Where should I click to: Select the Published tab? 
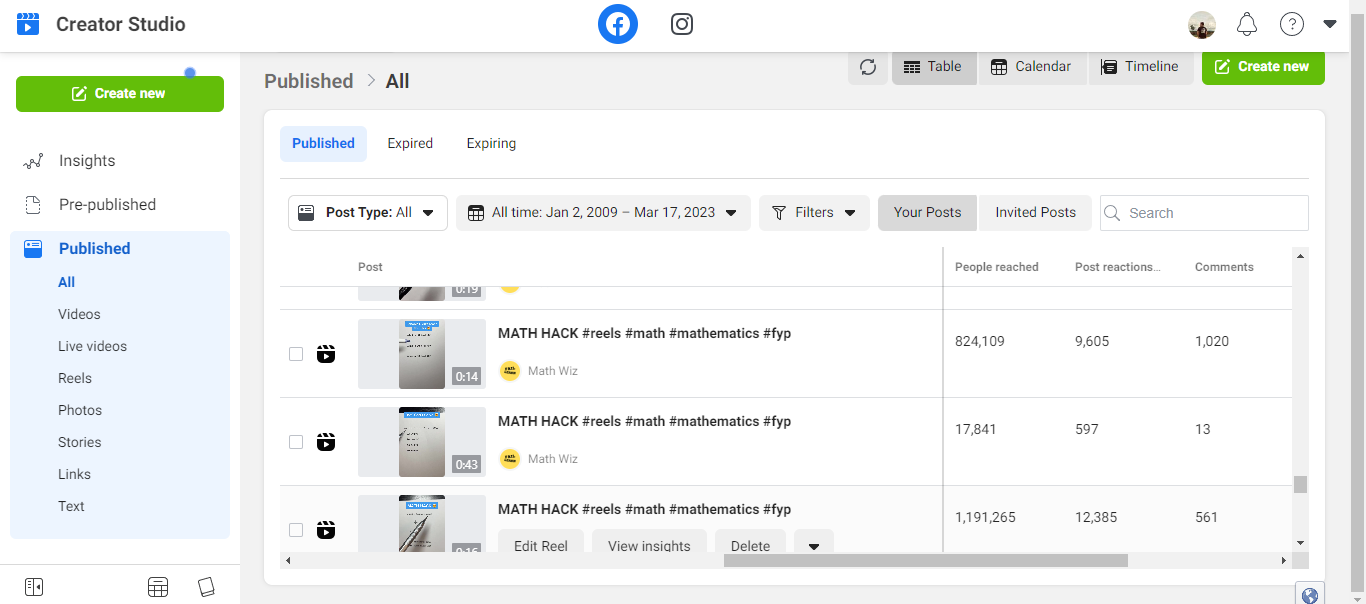pyautogui.click(x=323, y=144)
